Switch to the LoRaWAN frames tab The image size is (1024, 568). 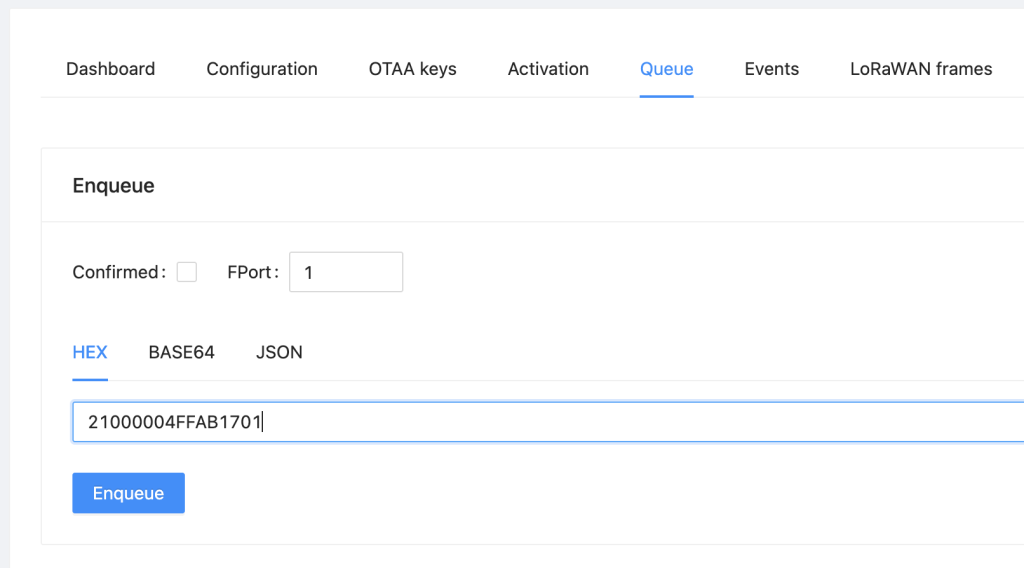(921, 69)
